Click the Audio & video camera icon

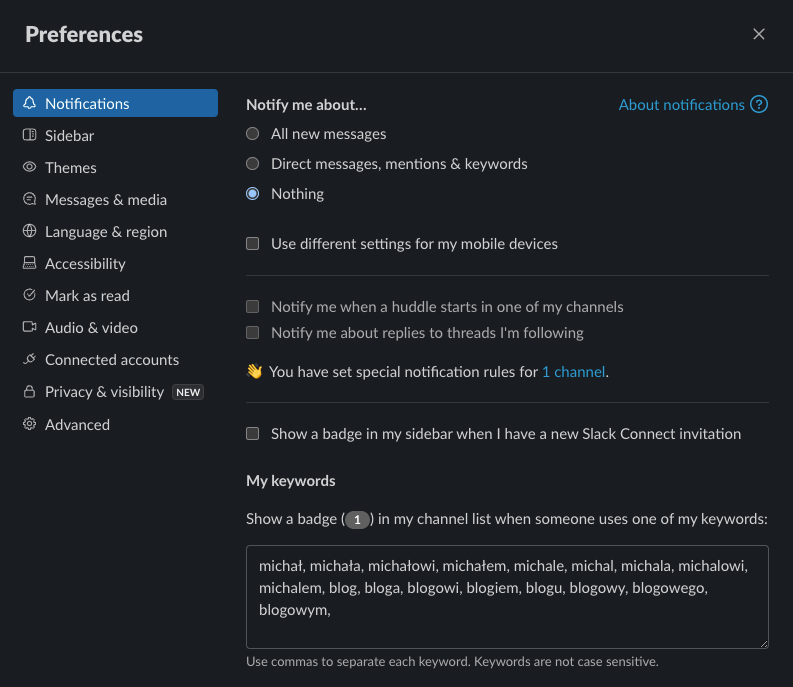[30, 327]
